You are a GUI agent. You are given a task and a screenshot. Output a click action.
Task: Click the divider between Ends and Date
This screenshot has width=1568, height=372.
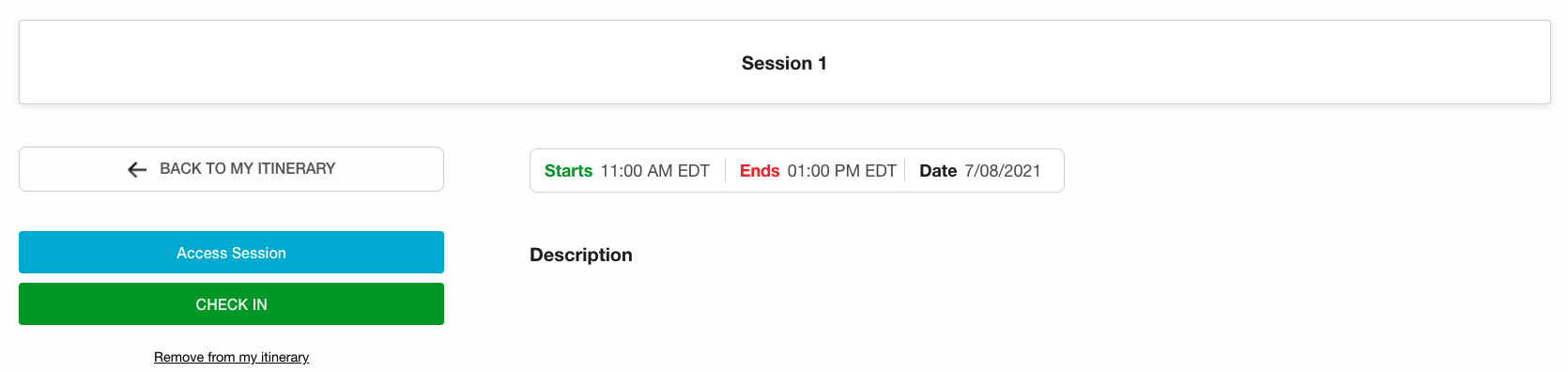[x=904, y=171]
